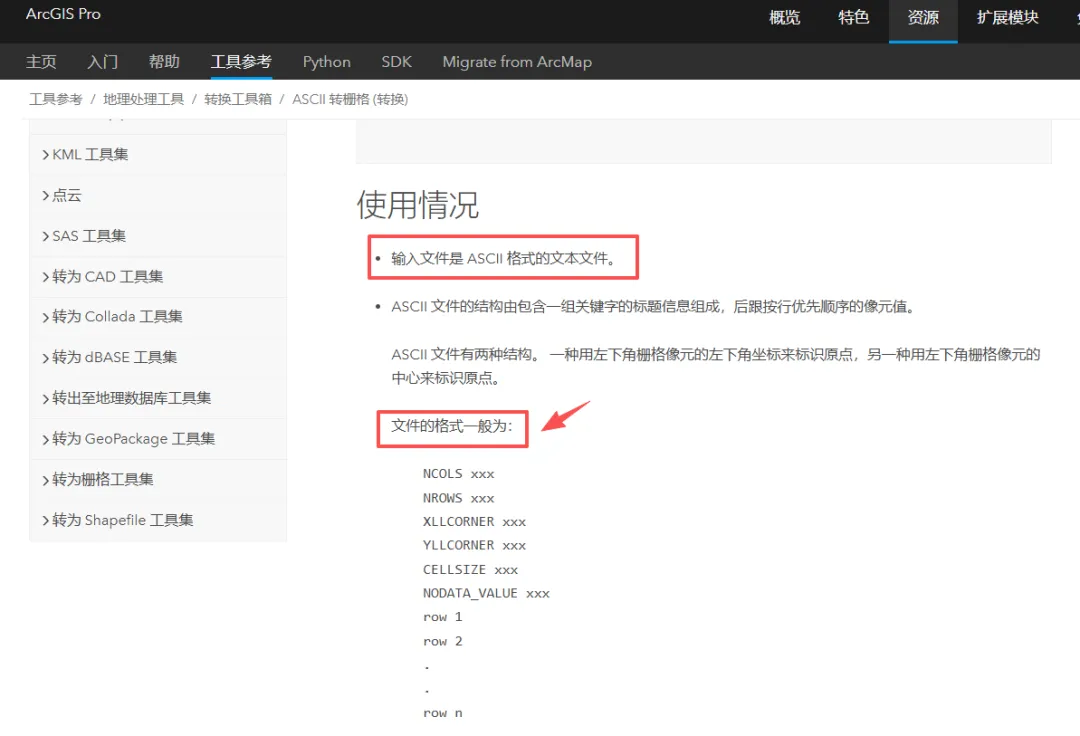
Task: Click the ArcGIS Pro site title
Action: (x=63, y=14)
